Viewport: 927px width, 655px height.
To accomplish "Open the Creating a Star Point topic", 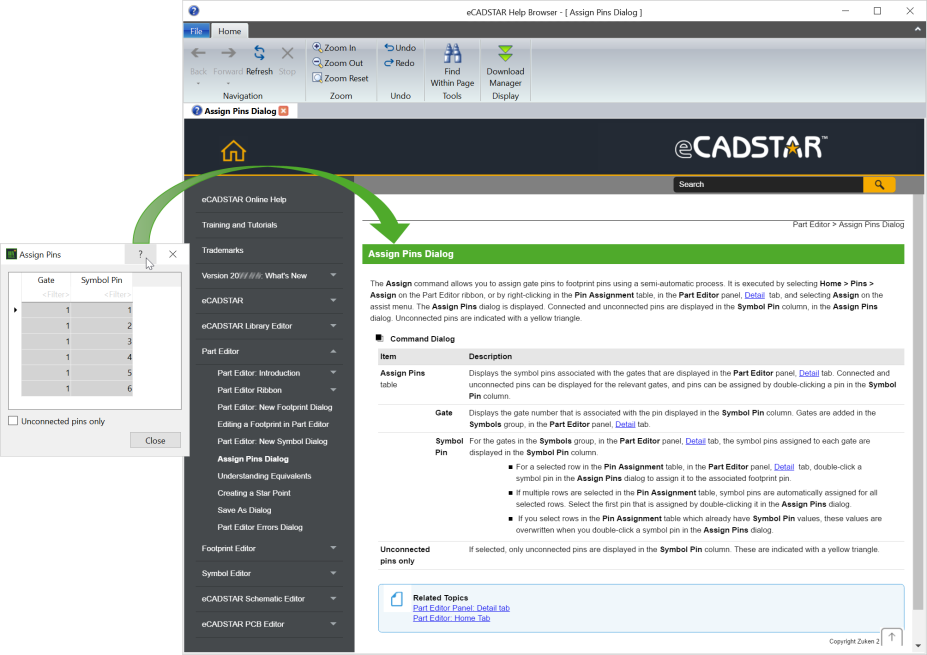I will [x=254, y=493].
